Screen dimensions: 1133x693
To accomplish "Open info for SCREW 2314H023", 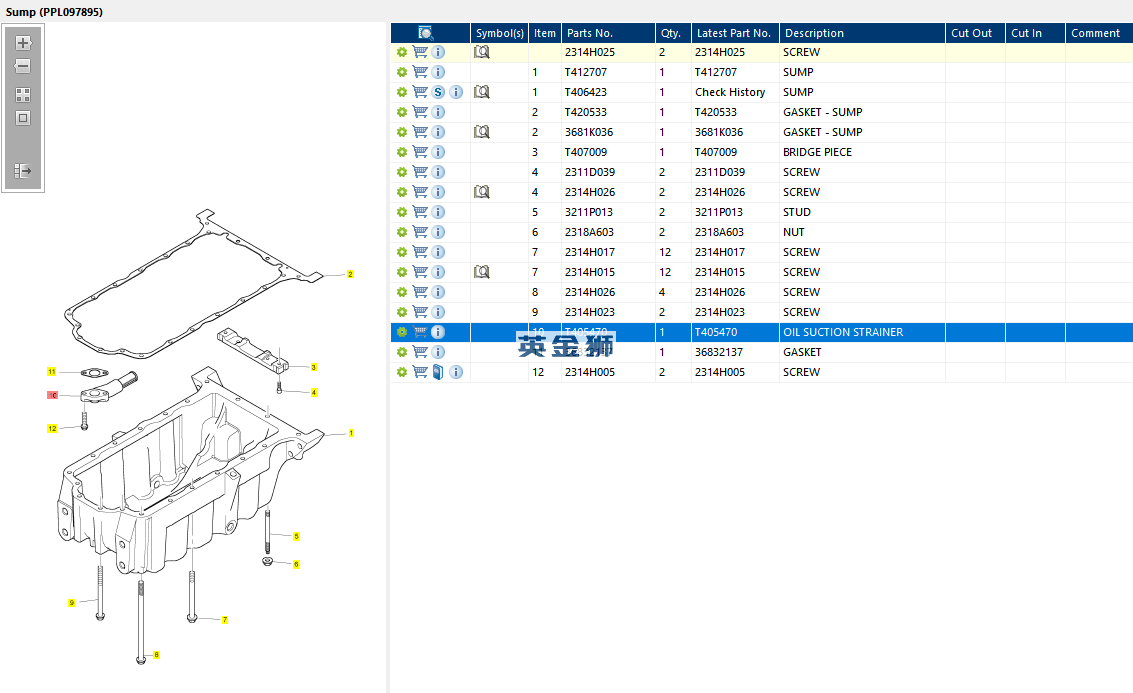I will [438, 311].
